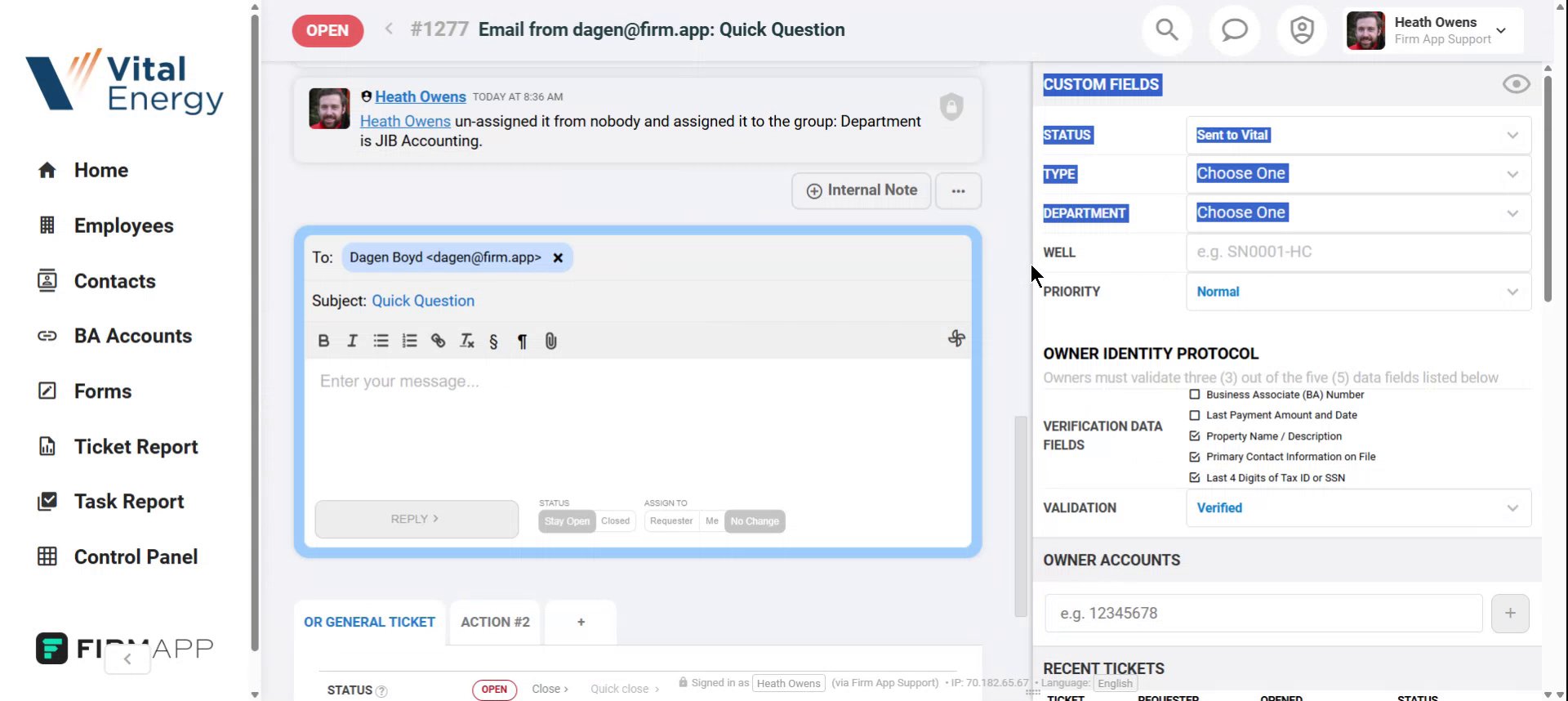Click the Forms edit icon
1568x701 pixels.
click(x=47, y=391)
